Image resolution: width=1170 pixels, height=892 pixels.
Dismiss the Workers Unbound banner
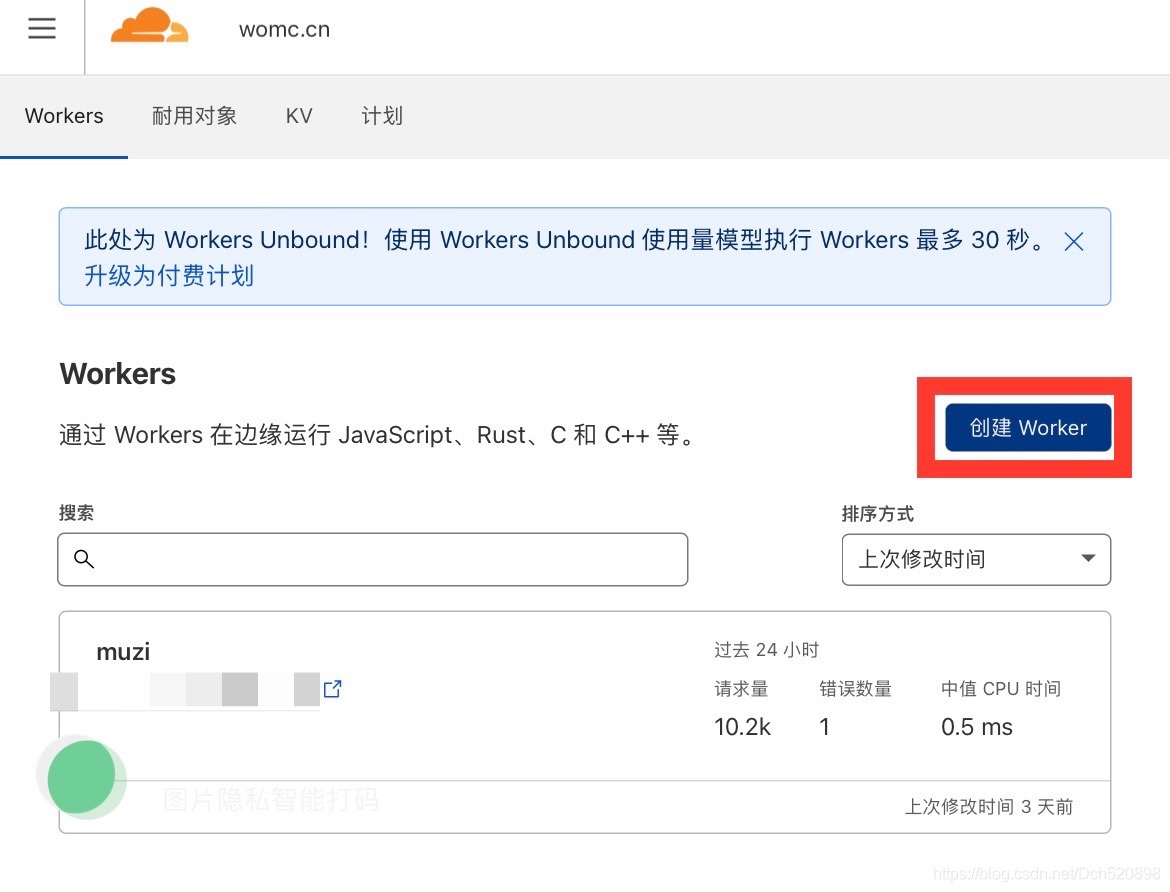pos(1074,241)
